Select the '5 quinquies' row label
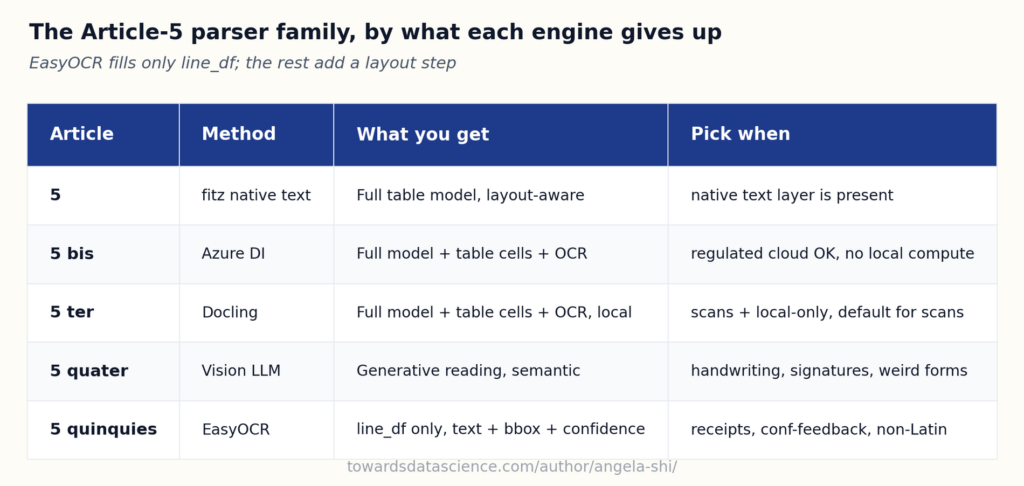Viewport: 1024px width, 486px height. point(103,430)
